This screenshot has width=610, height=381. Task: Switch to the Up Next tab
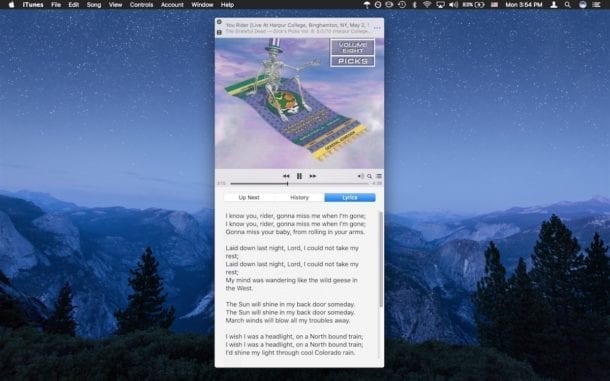click(x=249, y=197)
